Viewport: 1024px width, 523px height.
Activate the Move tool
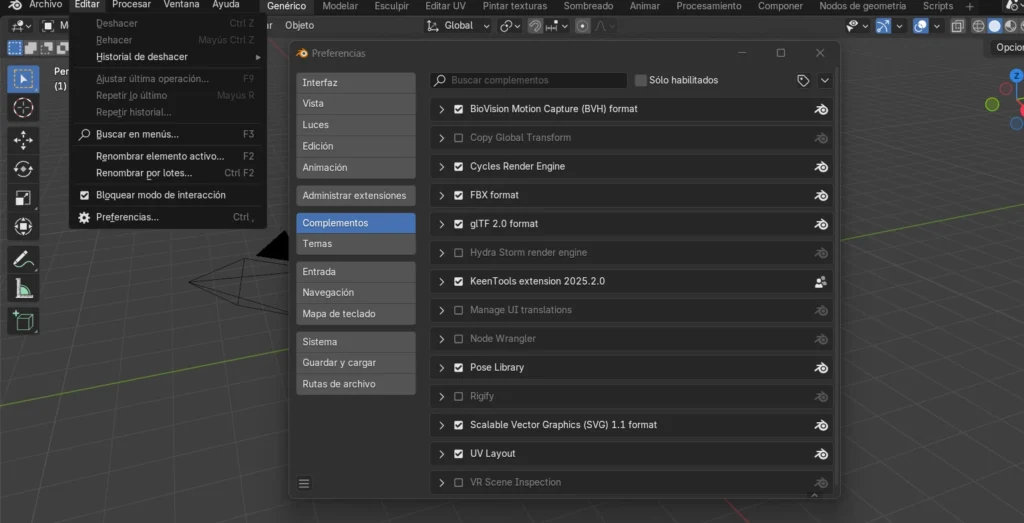(23, 141)
